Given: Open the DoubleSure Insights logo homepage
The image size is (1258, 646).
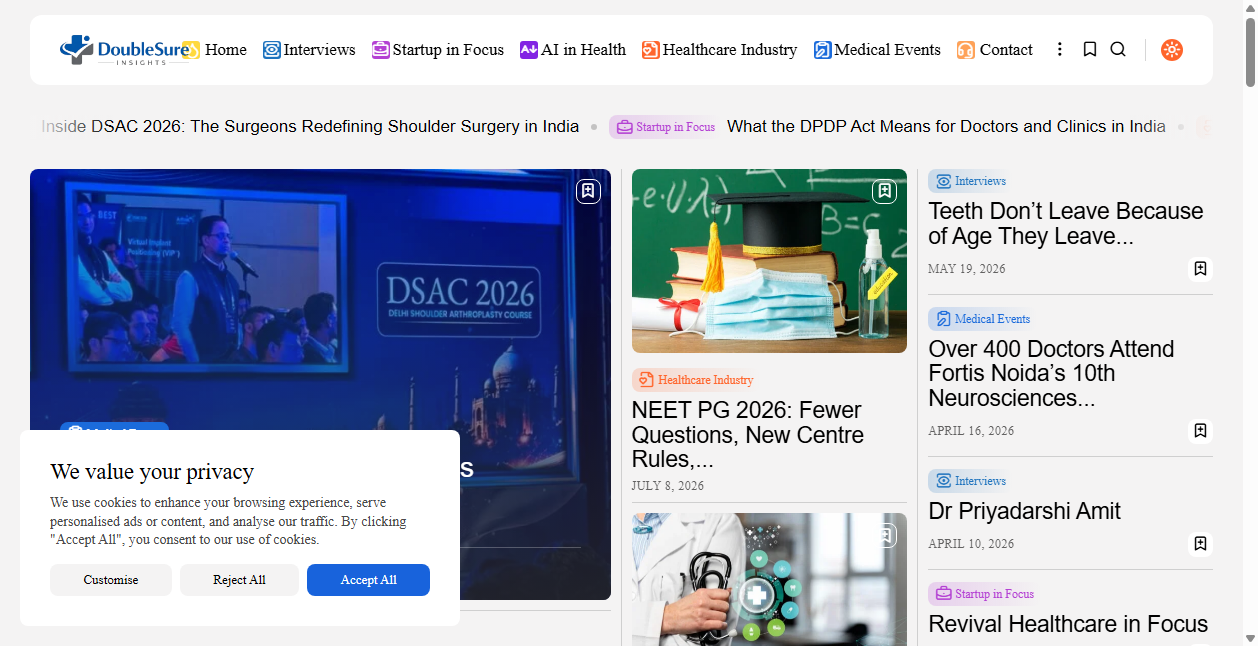Looking at the screenshot, I should pos(127,50).
